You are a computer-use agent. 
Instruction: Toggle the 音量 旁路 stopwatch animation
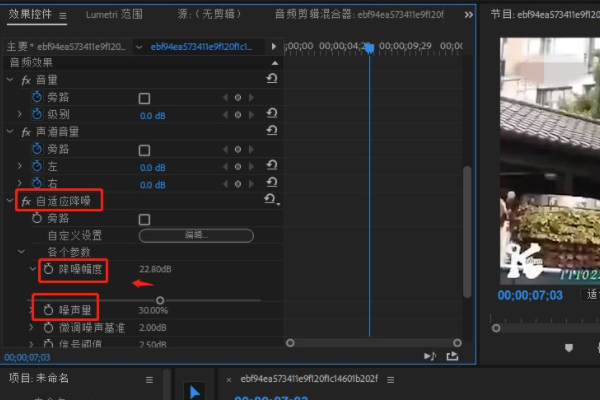37,97
